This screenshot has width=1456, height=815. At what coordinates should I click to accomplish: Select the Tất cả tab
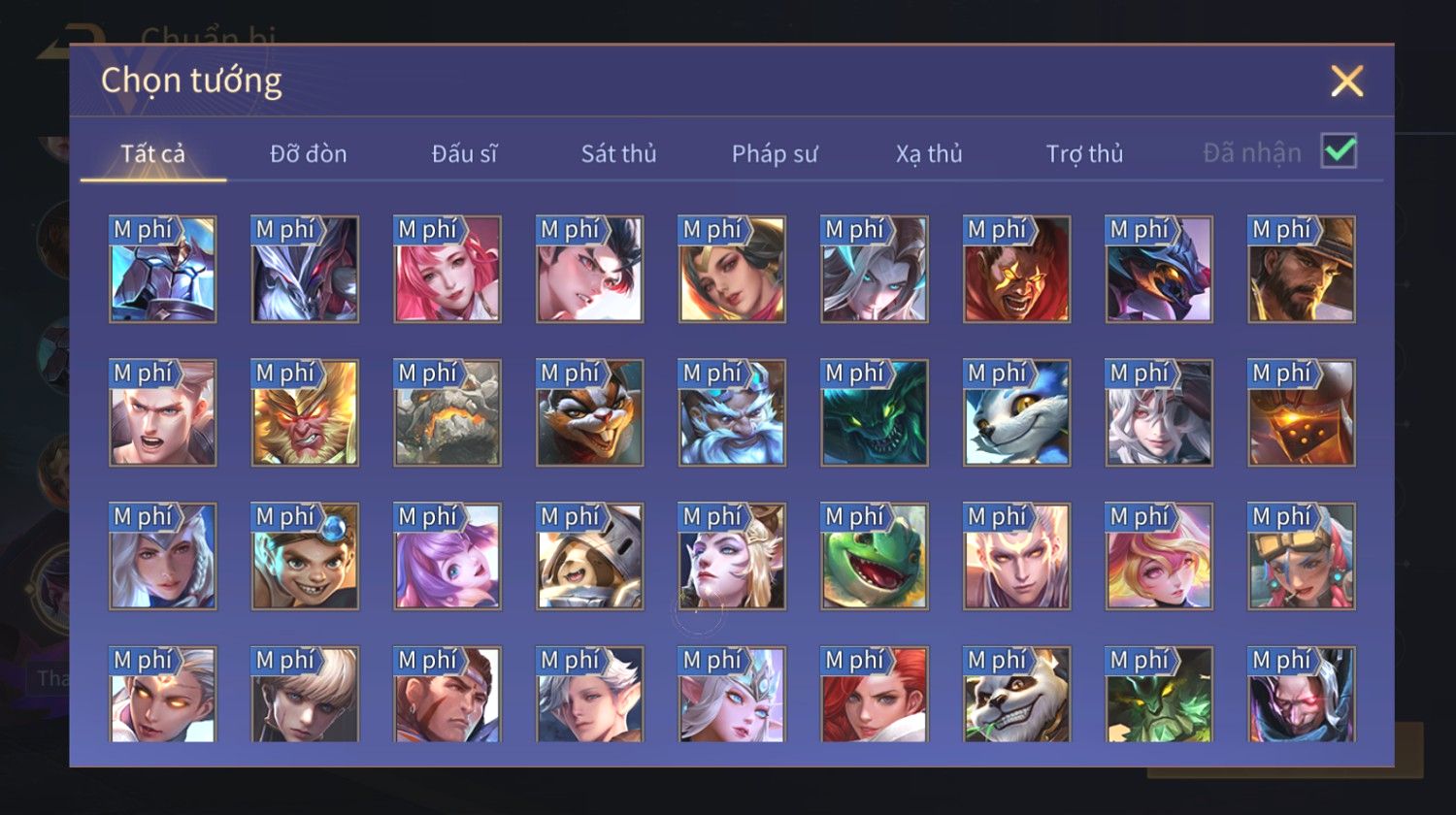(x=152, y=153)
